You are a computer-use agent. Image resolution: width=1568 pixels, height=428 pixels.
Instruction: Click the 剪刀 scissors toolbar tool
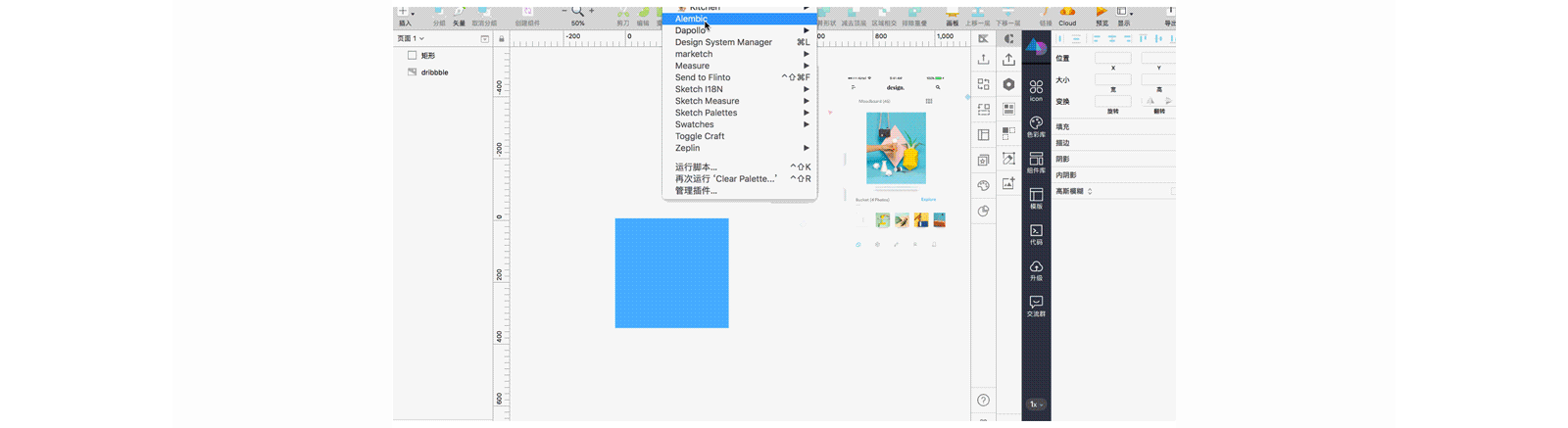[x=622, y=17]
